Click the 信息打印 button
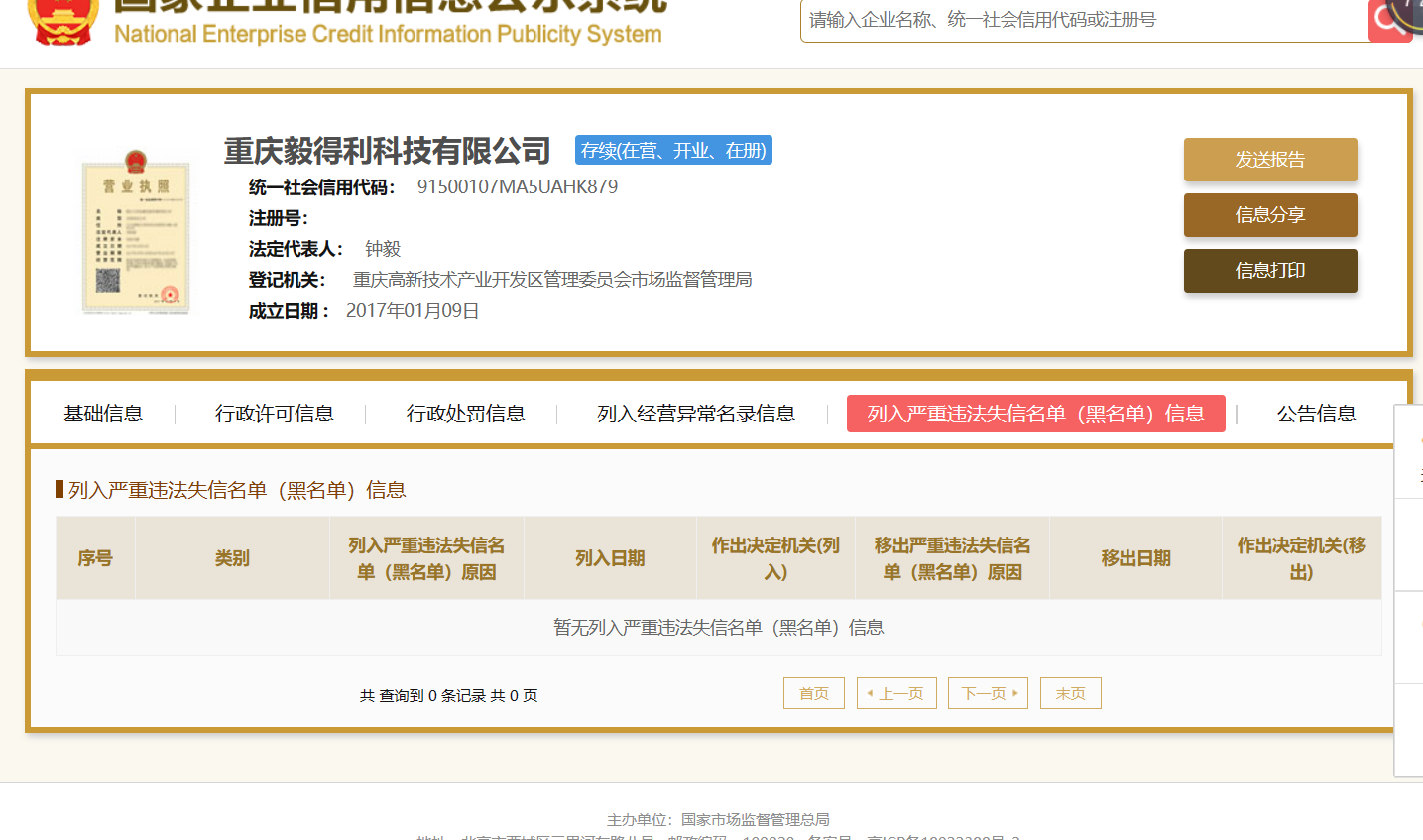This screenshot has width=1423, height=840. pos(1270,271)
